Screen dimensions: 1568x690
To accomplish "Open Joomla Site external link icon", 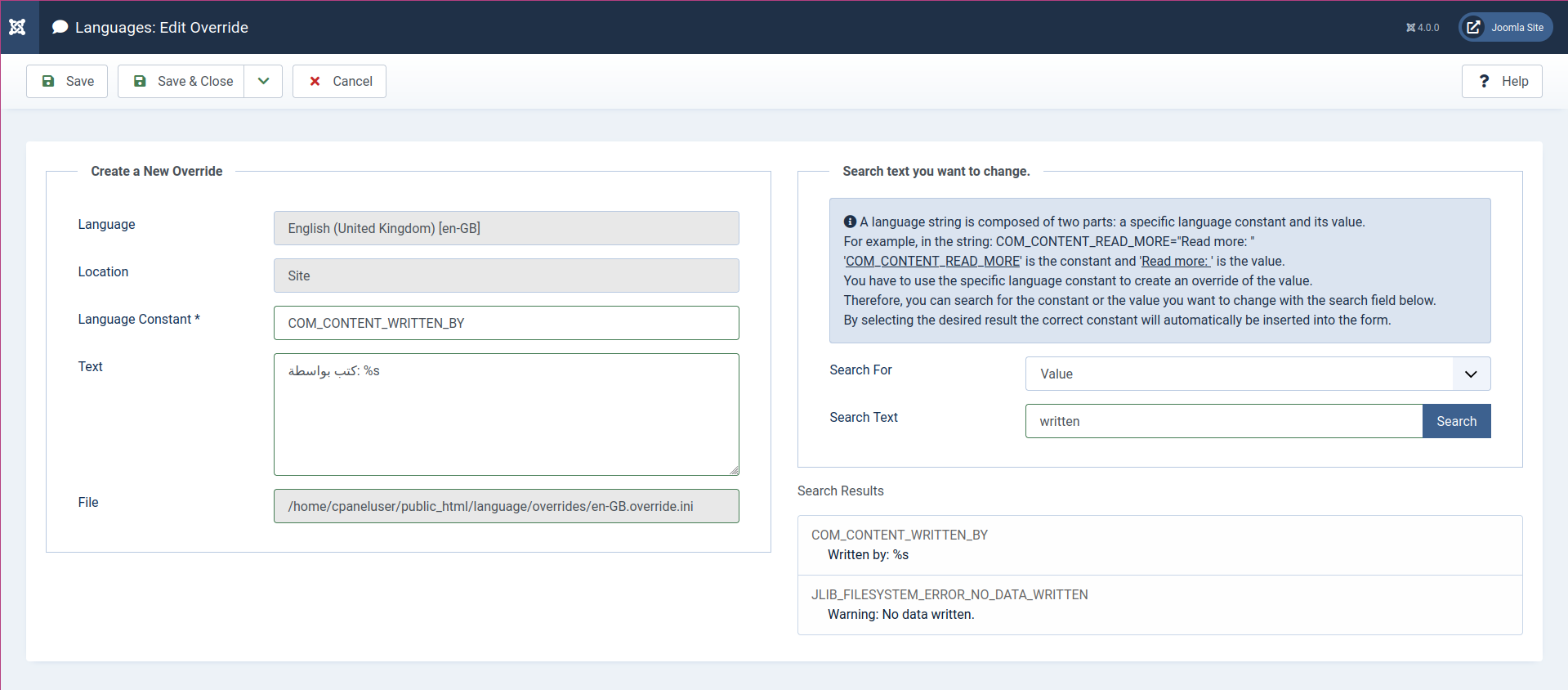I will click(1473, 27).
